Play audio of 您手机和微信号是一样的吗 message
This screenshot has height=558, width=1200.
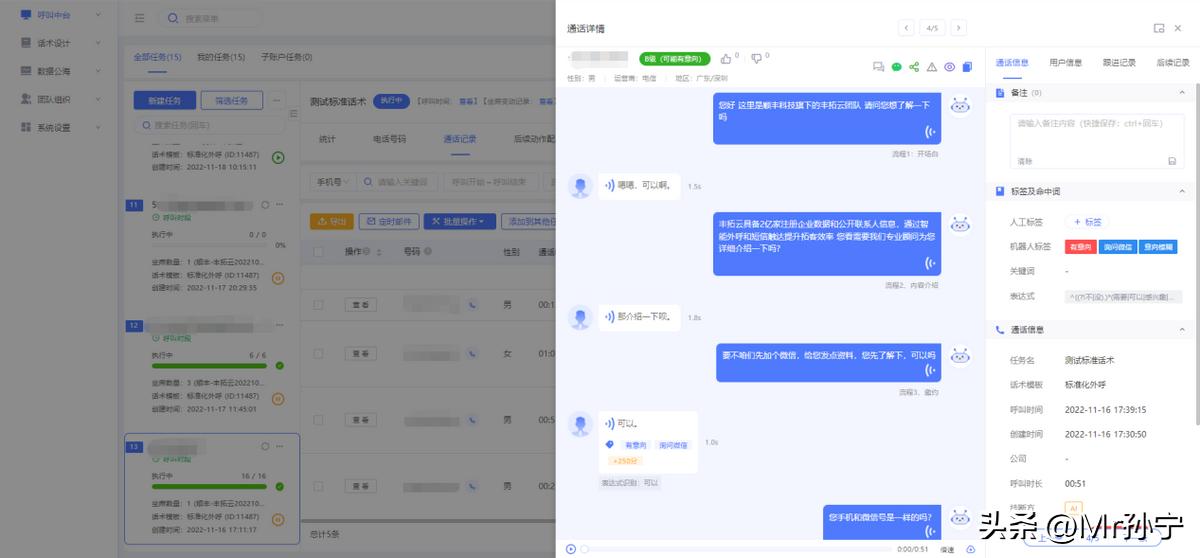(x=931, y=531)
